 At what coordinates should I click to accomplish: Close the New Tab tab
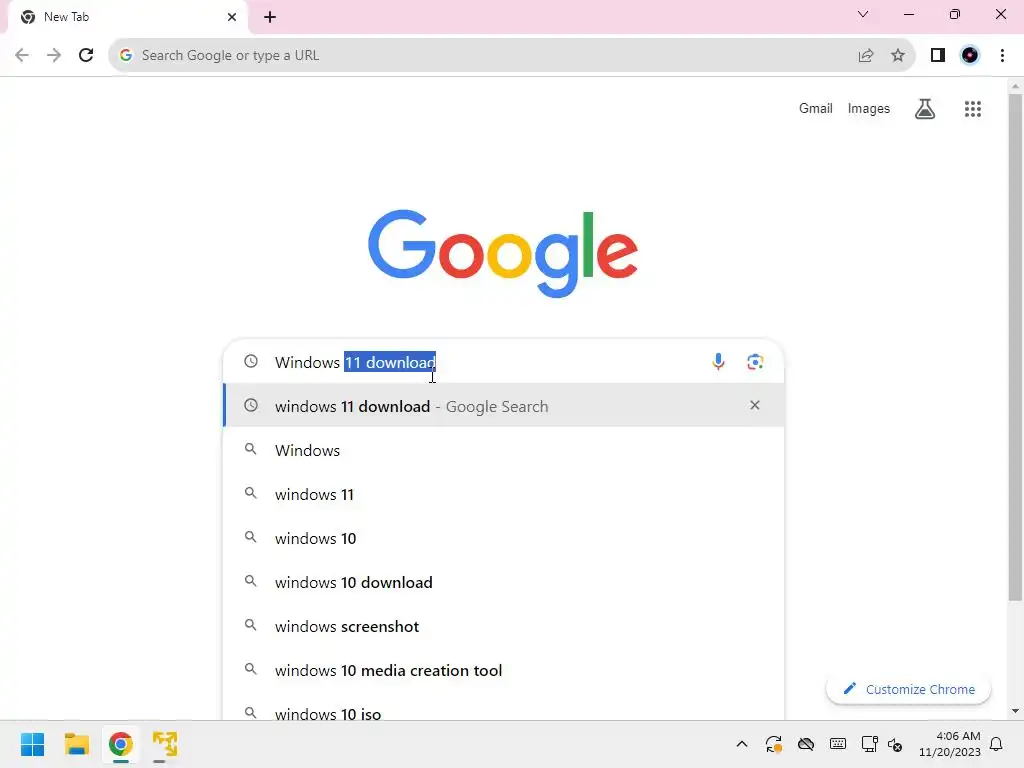(x=232, y=17)
